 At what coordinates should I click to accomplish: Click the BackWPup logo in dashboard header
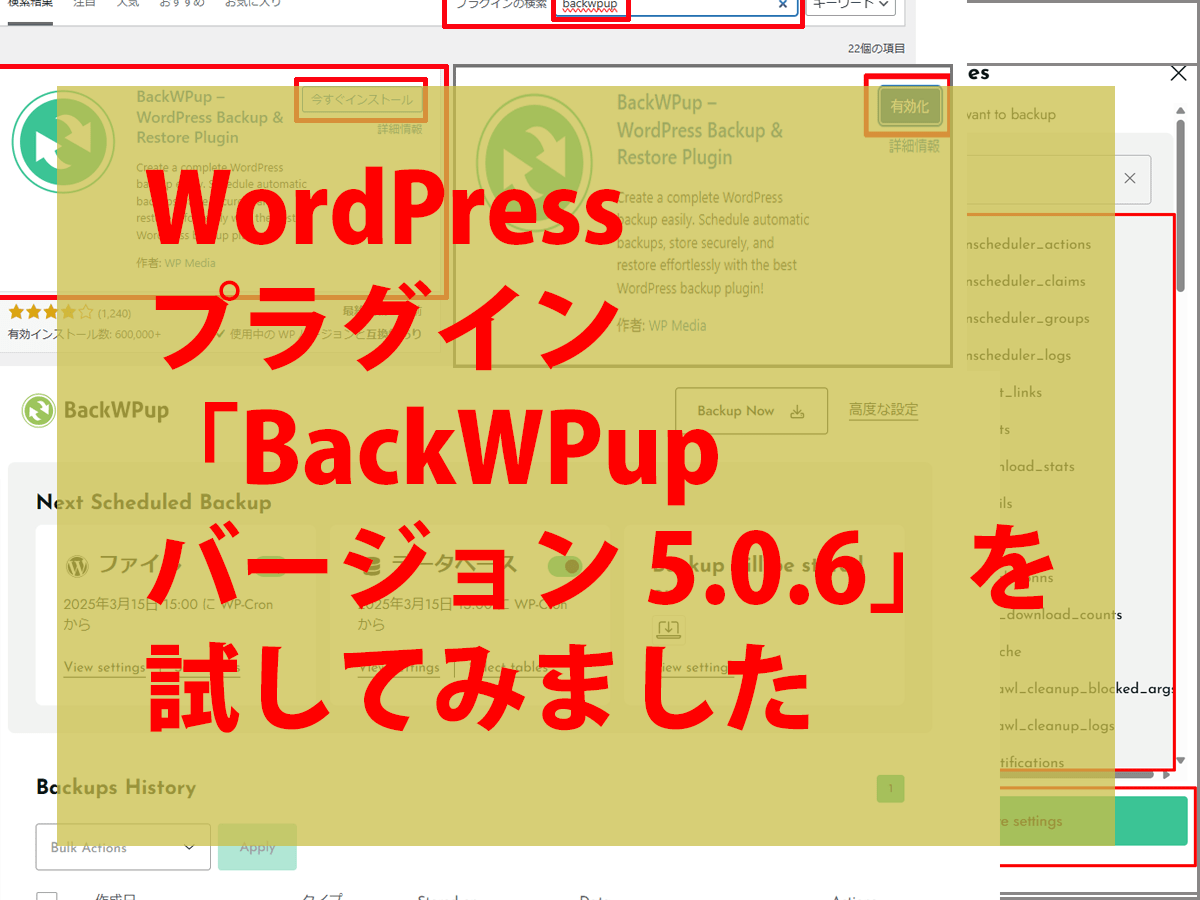95,410
